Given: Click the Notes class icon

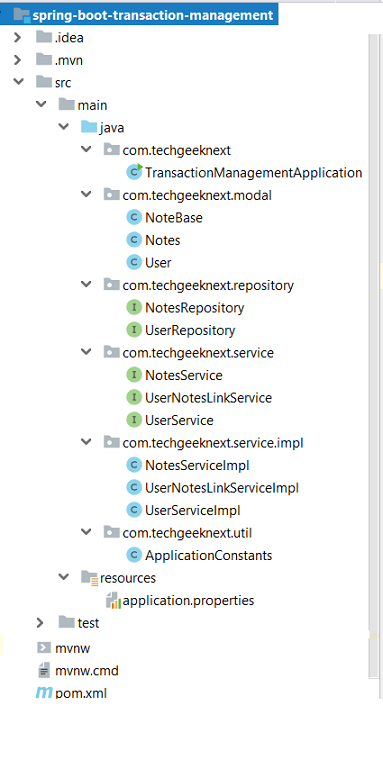Looking at the screenshot, I should click(x=134, y=240).
